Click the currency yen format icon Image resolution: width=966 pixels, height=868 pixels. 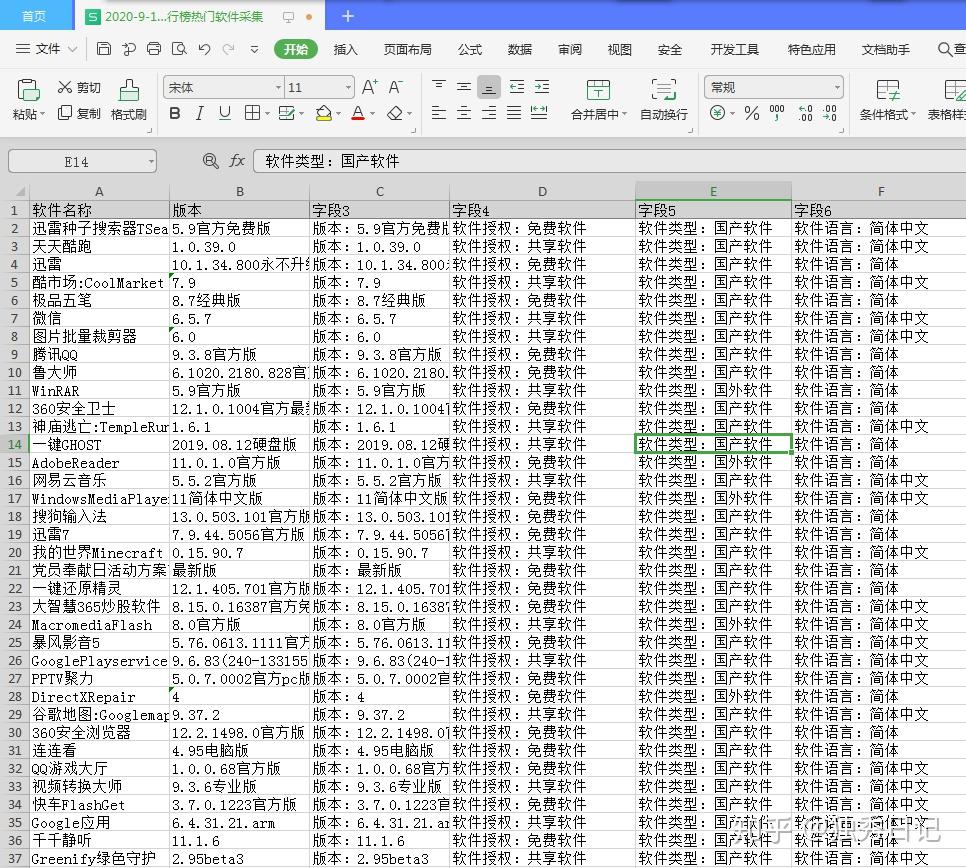coord(717,113)
